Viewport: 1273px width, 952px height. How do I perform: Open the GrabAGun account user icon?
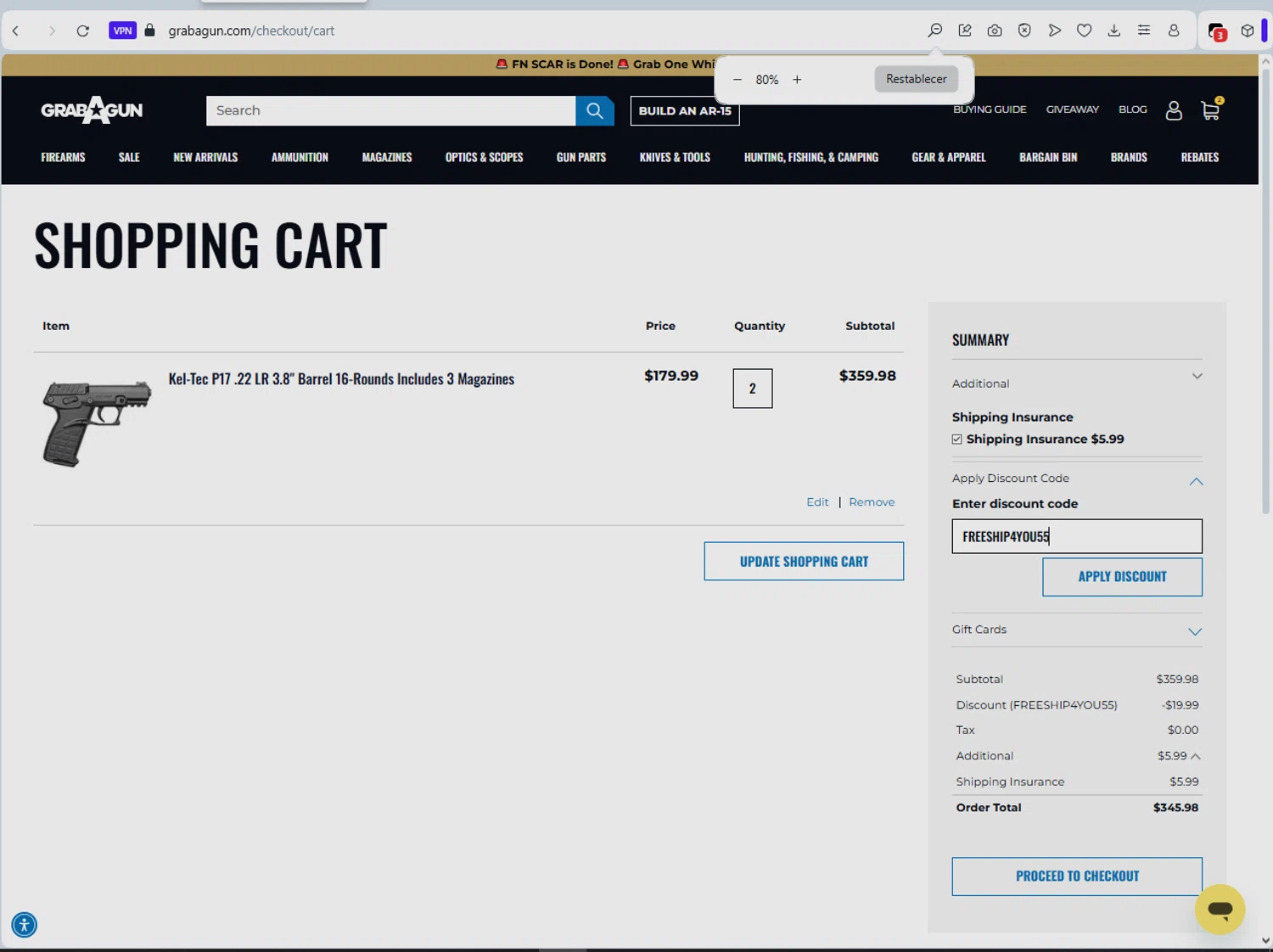coord(1174,110)
